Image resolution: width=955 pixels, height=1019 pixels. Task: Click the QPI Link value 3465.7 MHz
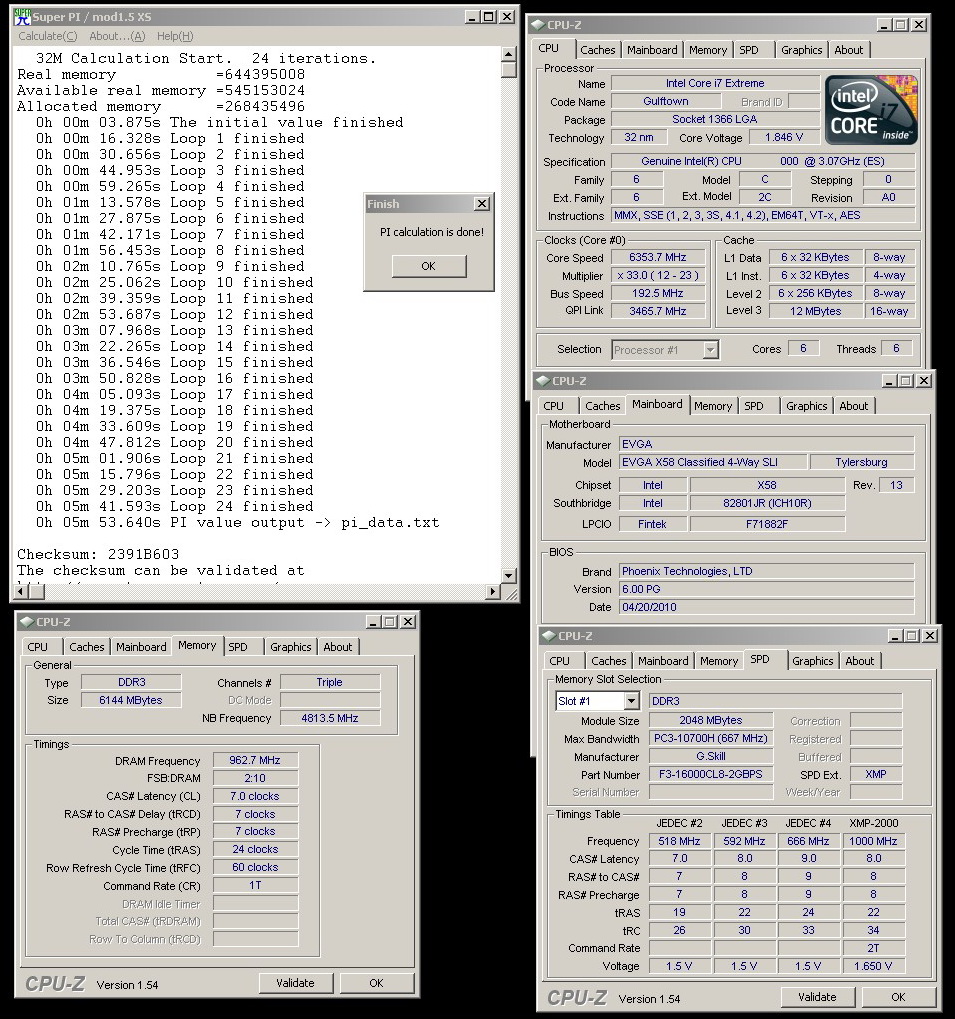pos(657,311)
